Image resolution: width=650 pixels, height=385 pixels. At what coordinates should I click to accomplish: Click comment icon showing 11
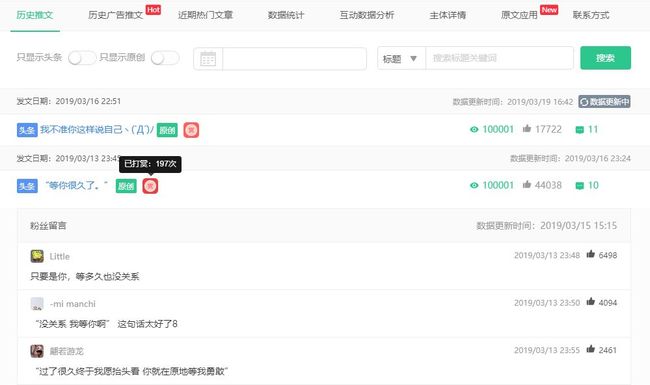point(580,130)
